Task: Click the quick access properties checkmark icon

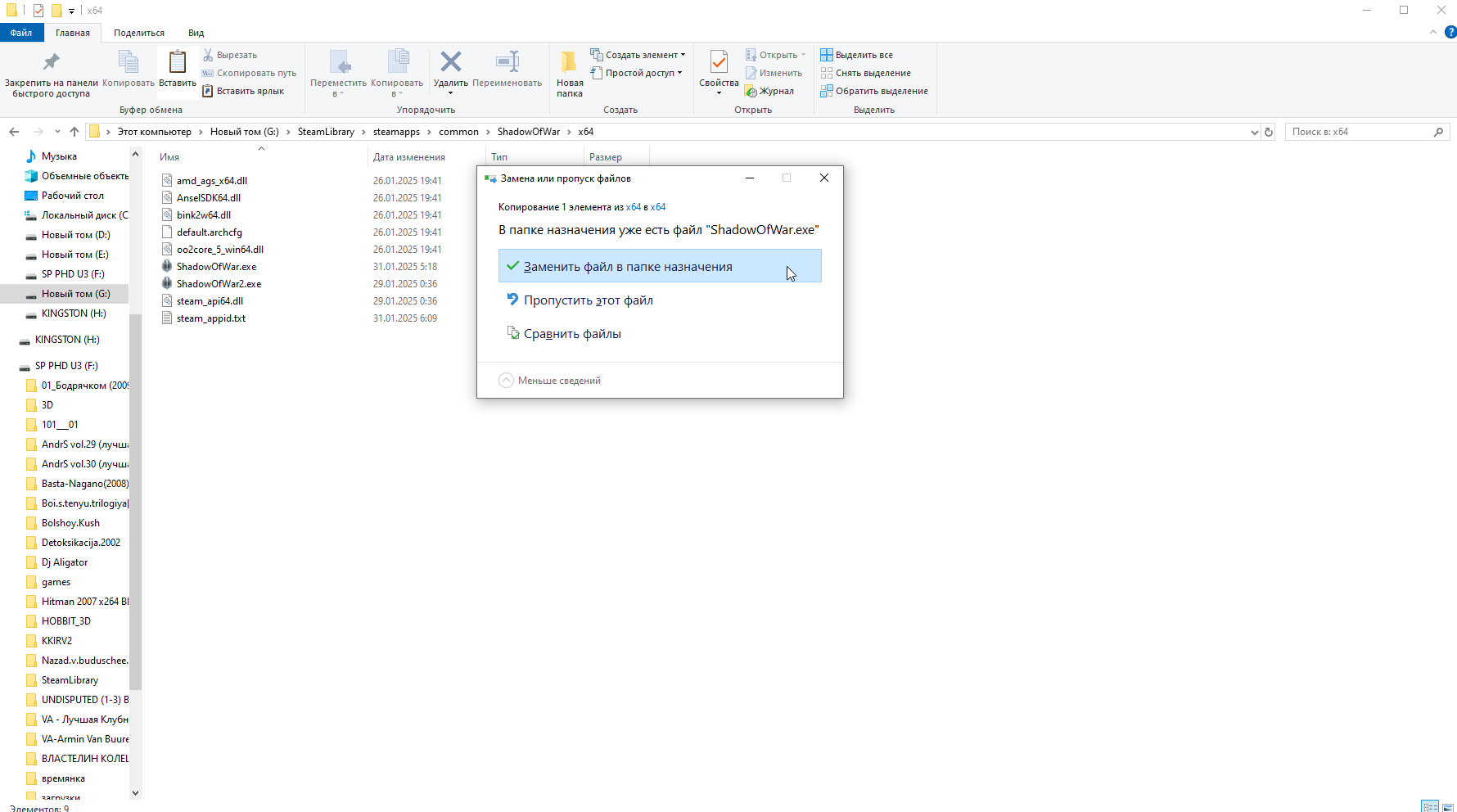Action: pyautogui.click(x=38, y=11)
